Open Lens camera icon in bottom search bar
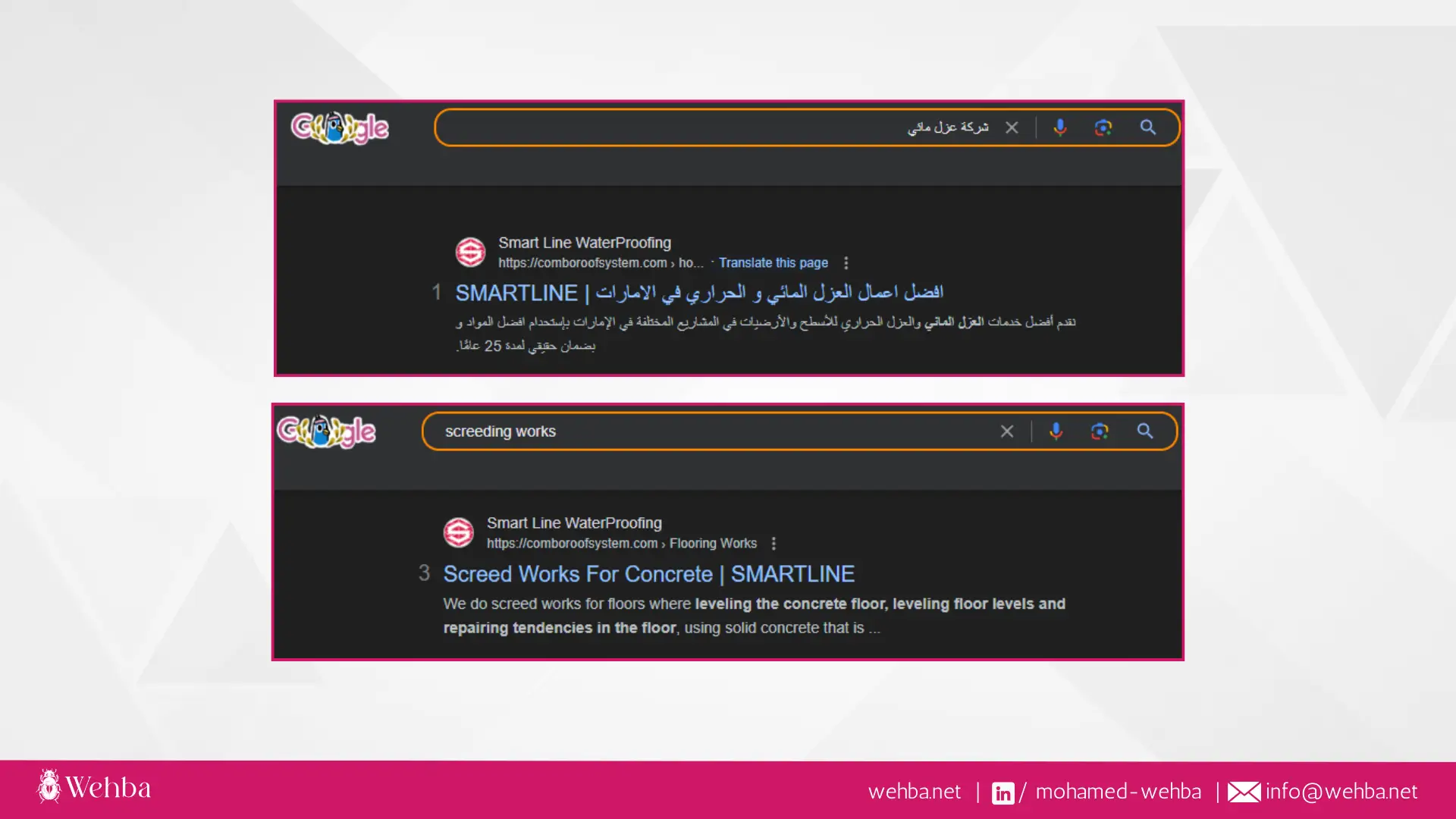 pos(1100,431)
